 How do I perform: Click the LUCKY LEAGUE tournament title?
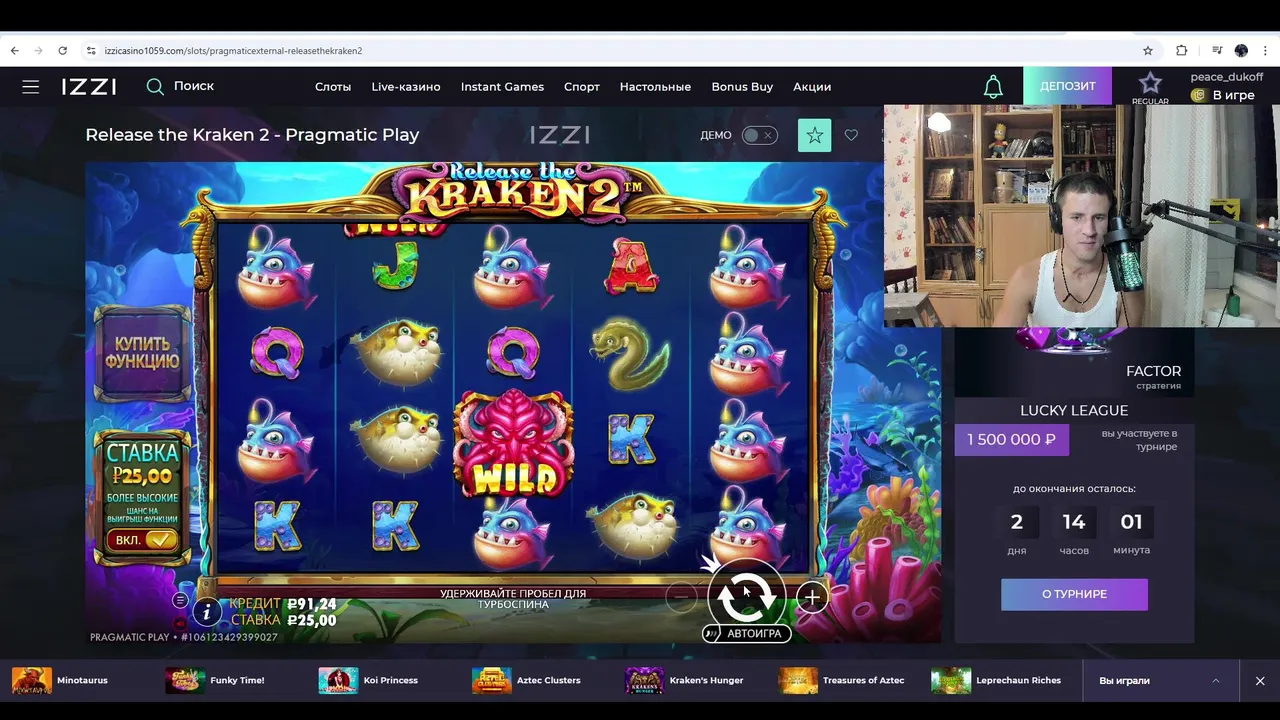coord(1074,410)
